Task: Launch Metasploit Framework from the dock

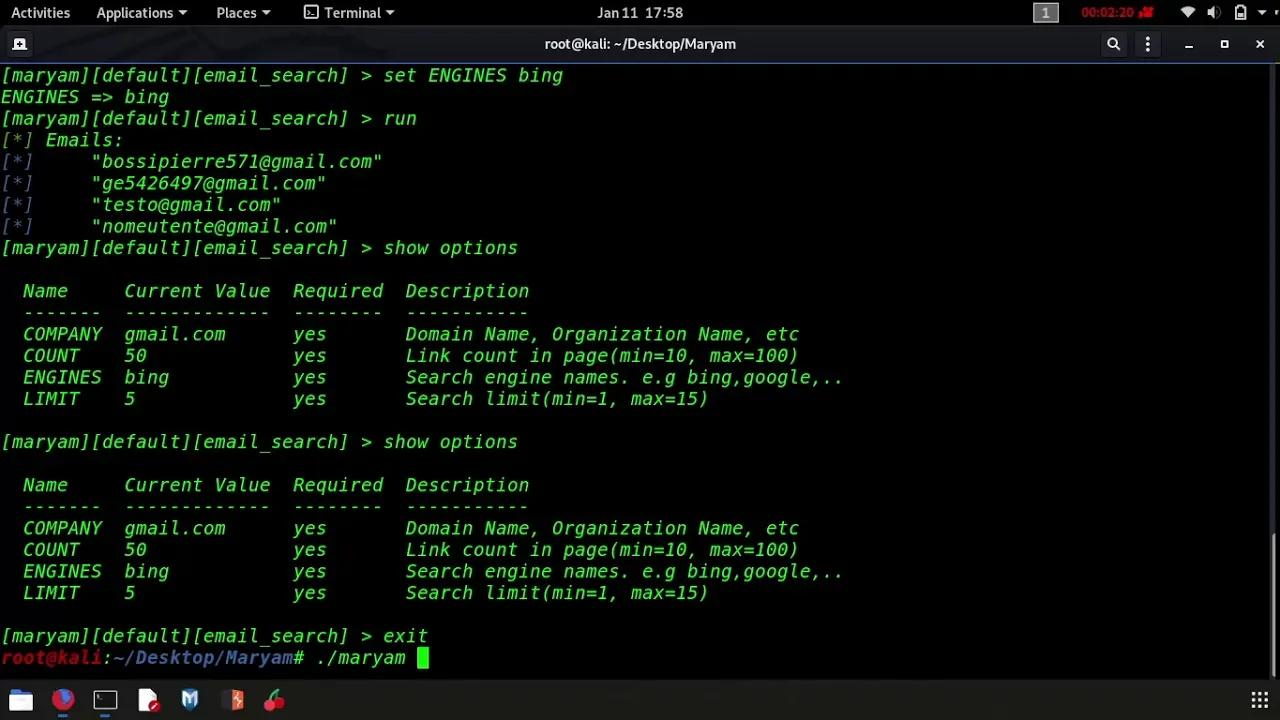Action: (190, 700)
